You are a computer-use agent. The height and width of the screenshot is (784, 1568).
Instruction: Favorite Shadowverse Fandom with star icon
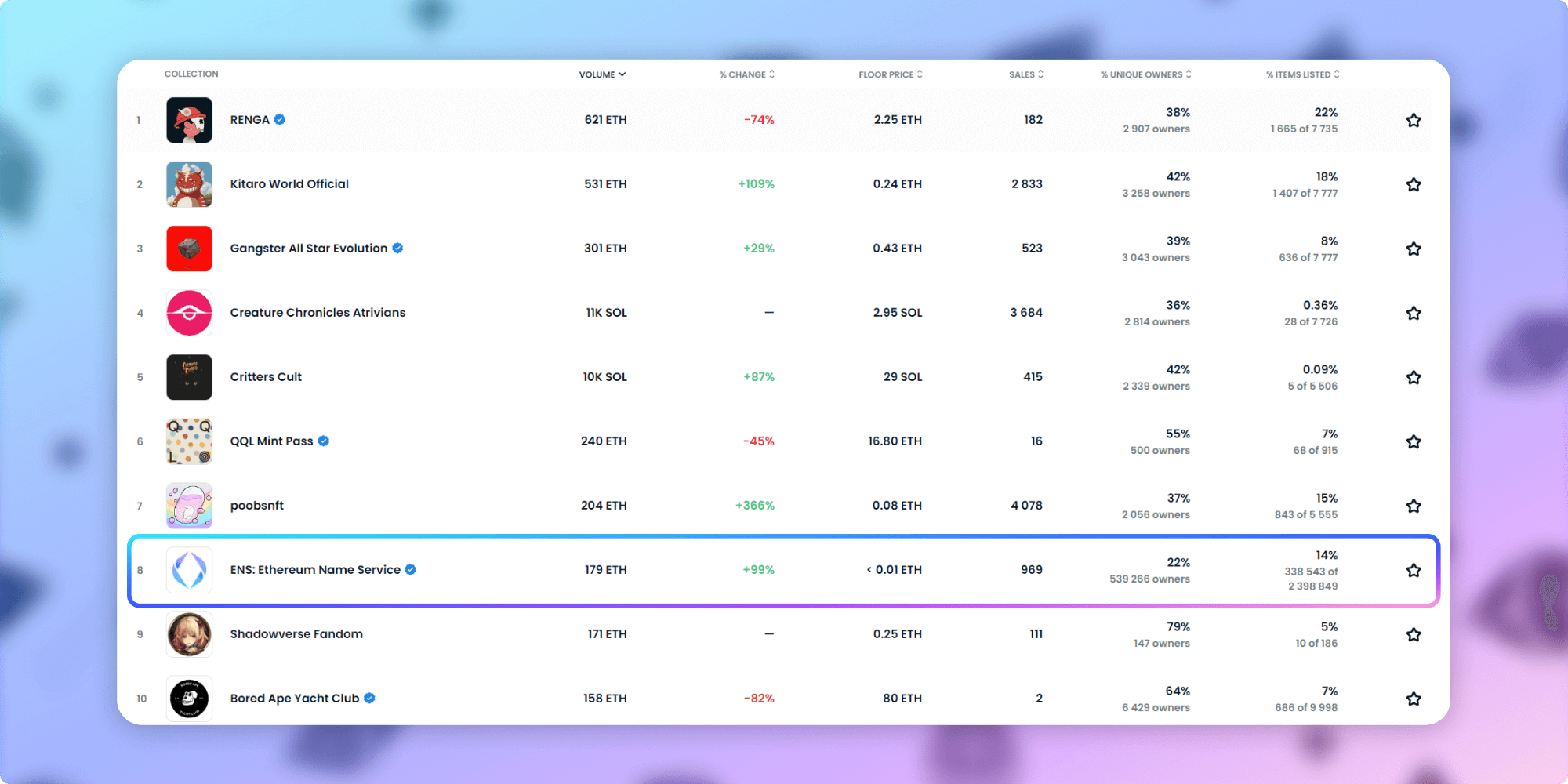click(1414, 634)
